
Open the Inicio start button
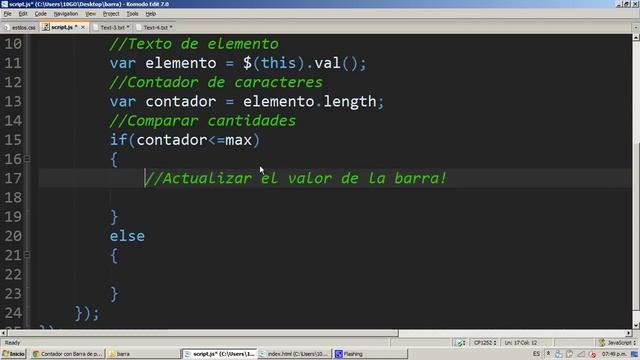[13, 354]
